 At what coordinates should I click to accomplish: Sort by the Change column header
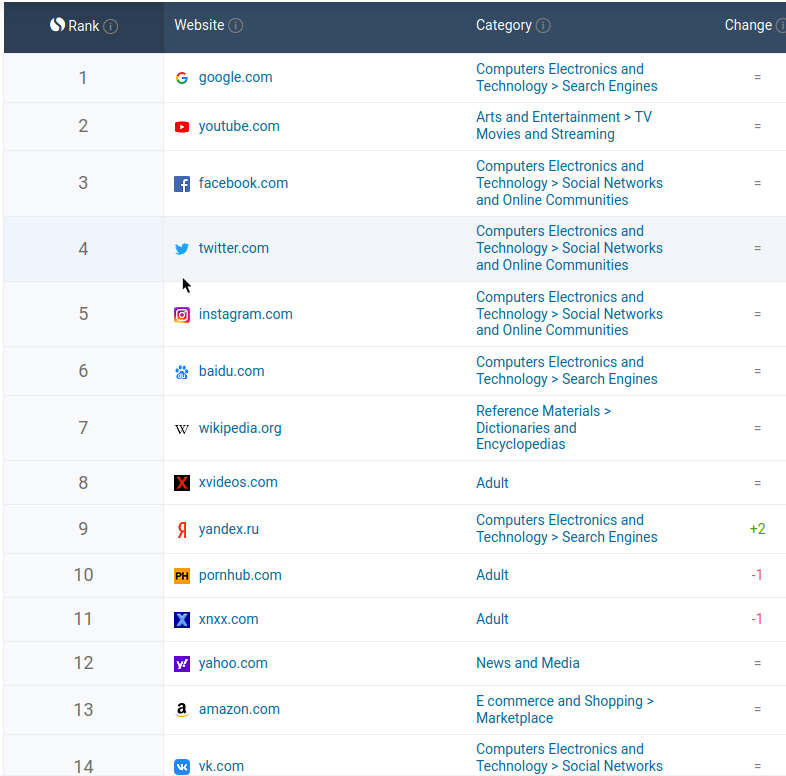pos(748,26)
